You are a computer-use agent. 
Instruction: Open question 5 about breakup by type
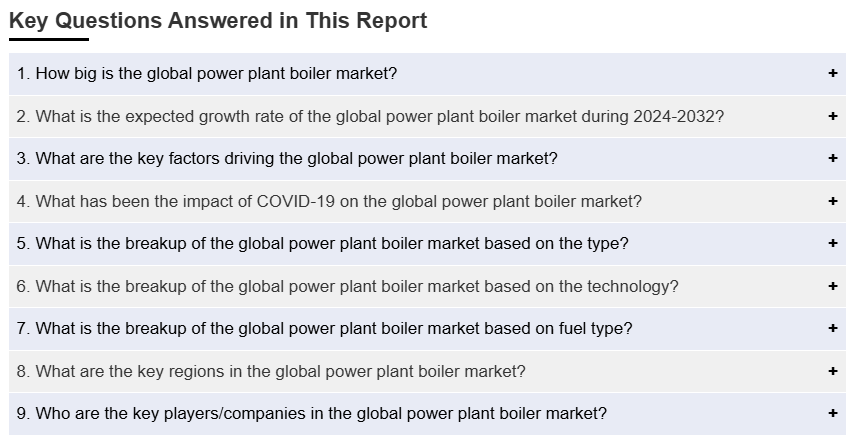click(x=322, y=243)
